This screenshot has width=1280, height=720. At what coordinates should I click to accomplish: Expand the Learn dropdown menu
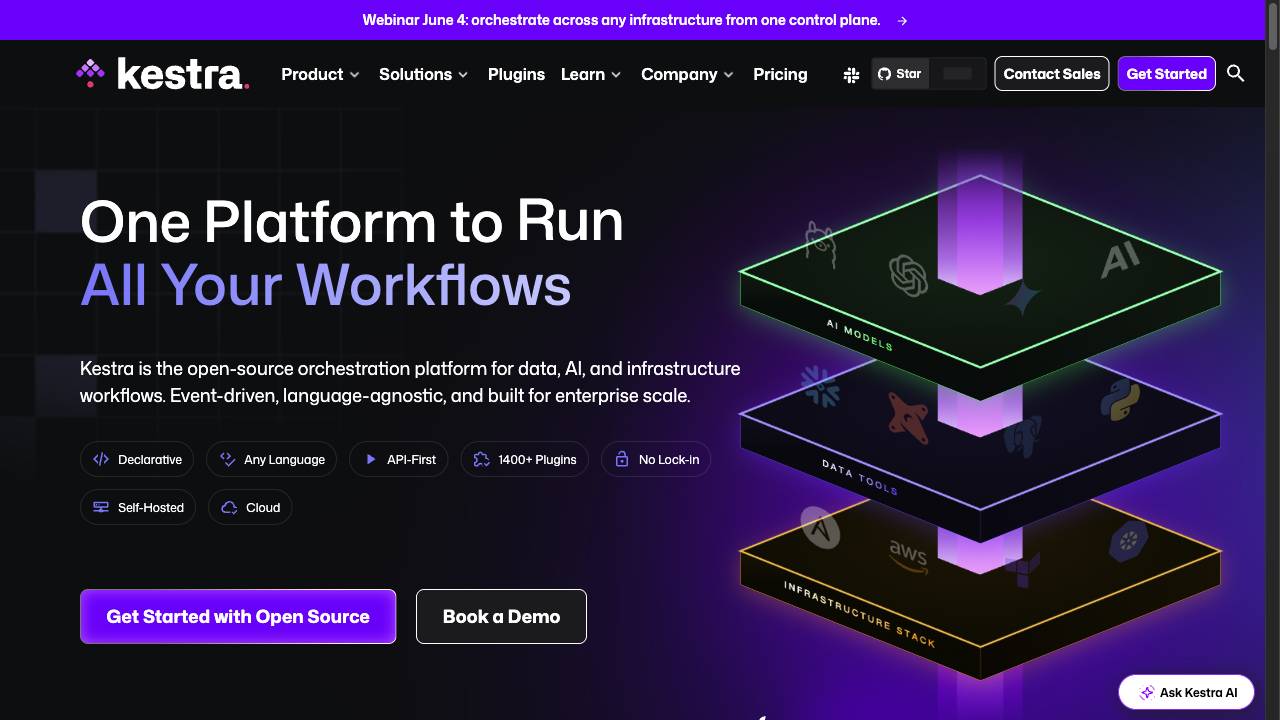pyautogui.click(x=591, y=74)
